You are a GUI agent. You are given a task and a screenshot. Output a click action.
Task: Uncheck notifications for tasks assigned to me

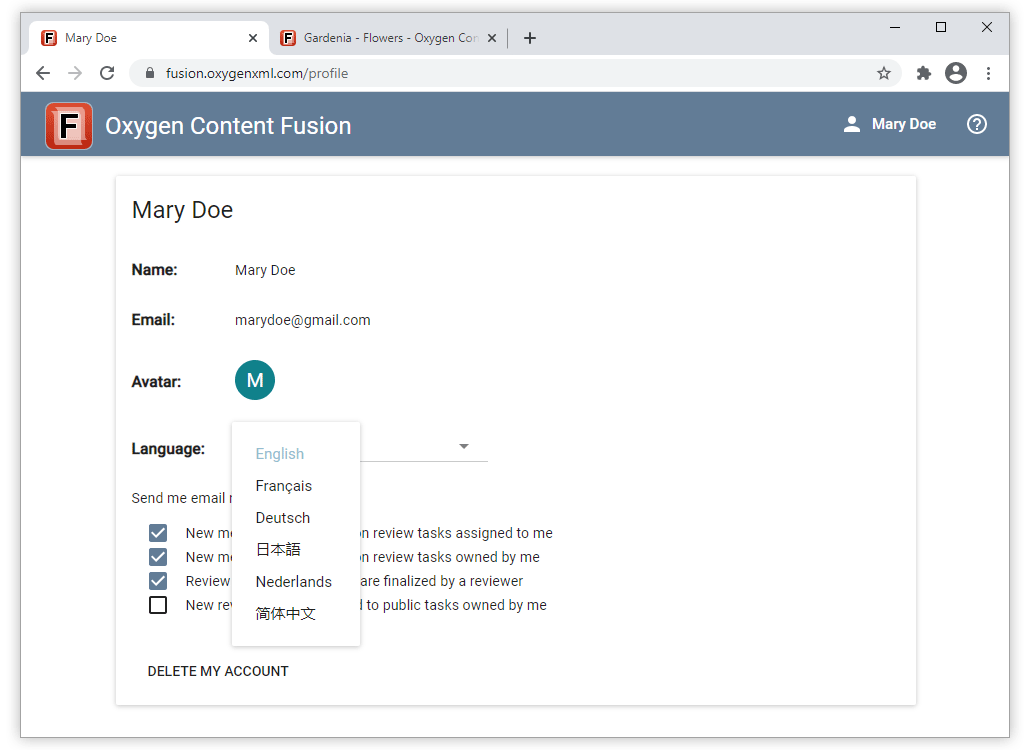pyautogui.click(x=158, y=533)
